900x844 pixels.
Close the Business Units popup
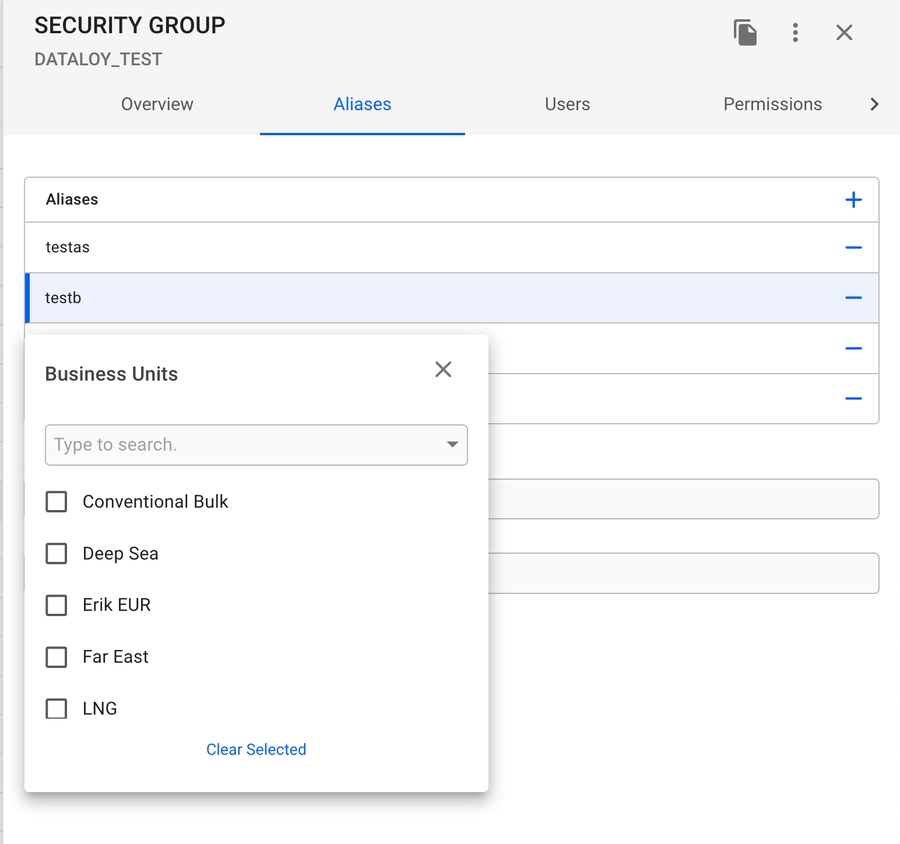pyautogui.click(x=443, y=370)
